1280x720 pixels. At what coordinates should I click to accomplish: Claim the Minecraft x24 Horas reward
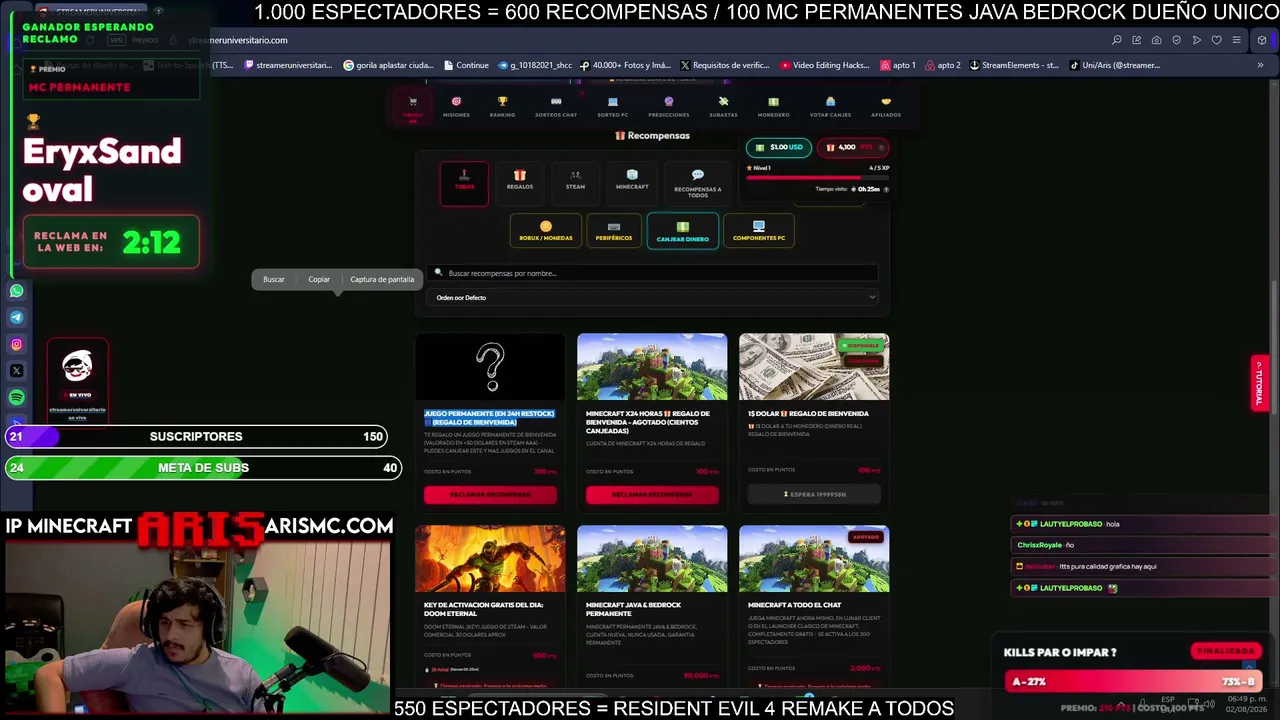coord(652,494)
